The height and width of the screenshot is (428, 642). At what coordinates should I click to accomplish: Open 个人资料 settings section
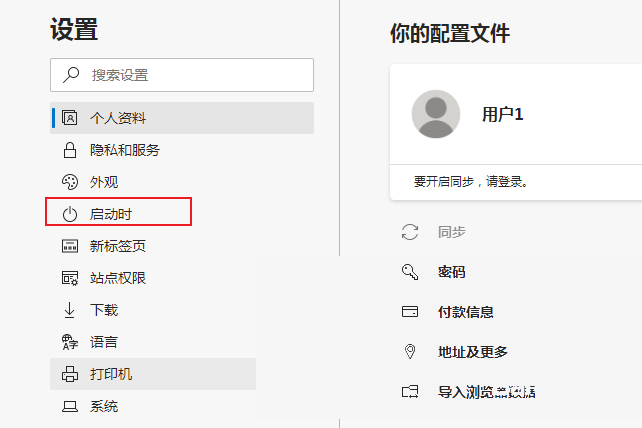click(x=182, y=118)
